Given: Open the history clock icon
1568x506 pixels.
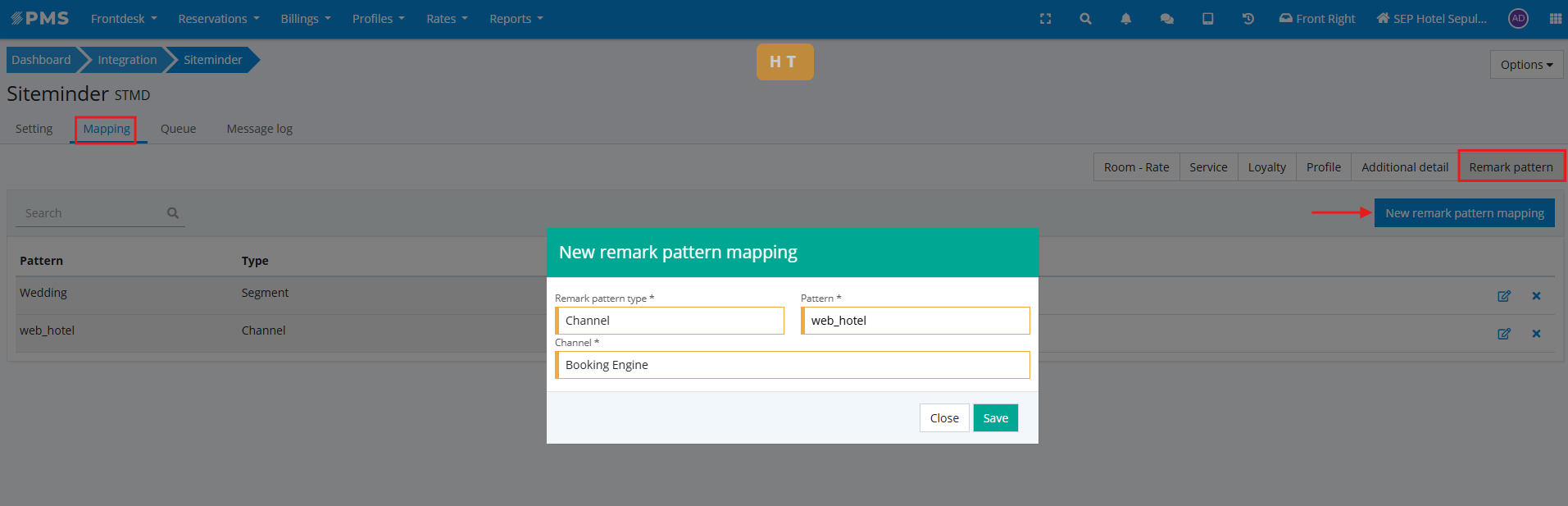Looking at the screenshot, I should (1248, 19).
